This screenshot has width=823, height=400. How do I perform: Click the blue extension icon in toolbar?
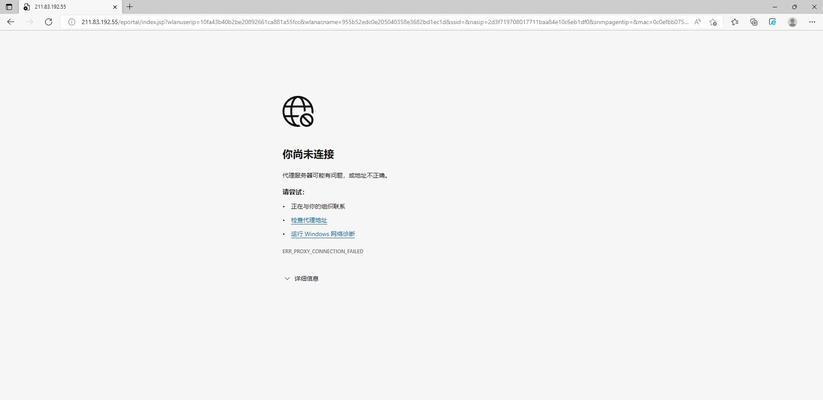tap(772, 22)
